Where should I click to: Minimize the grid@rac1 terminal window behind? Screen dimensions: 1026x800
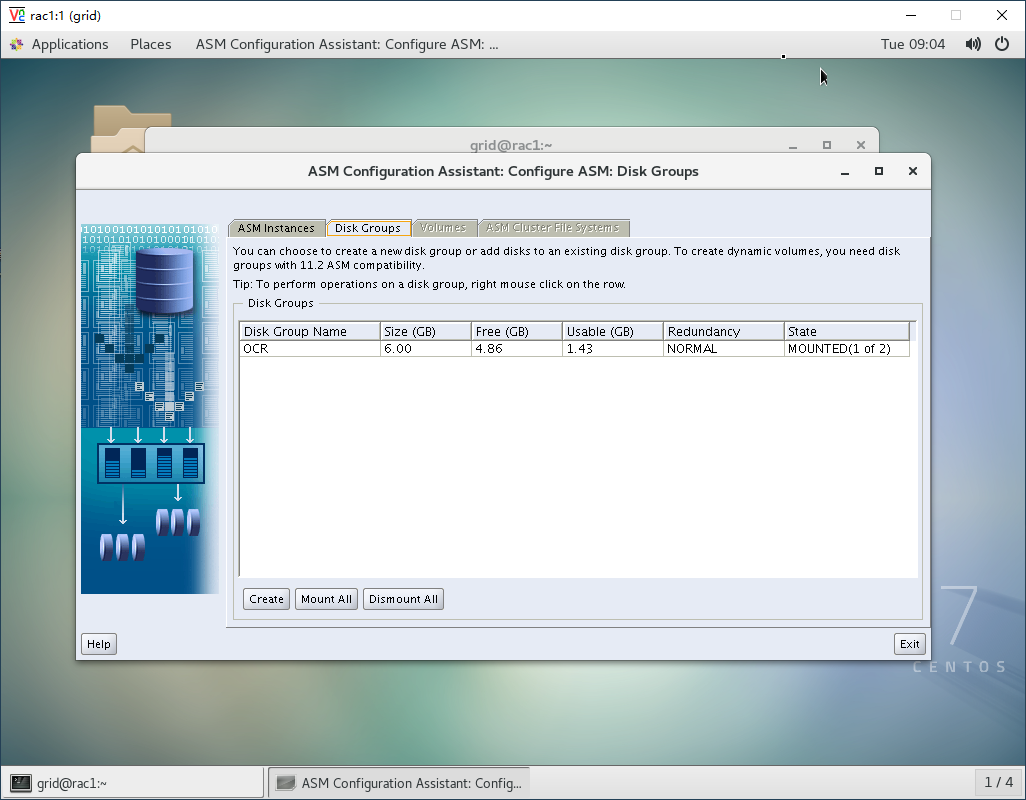click(793, 147)
